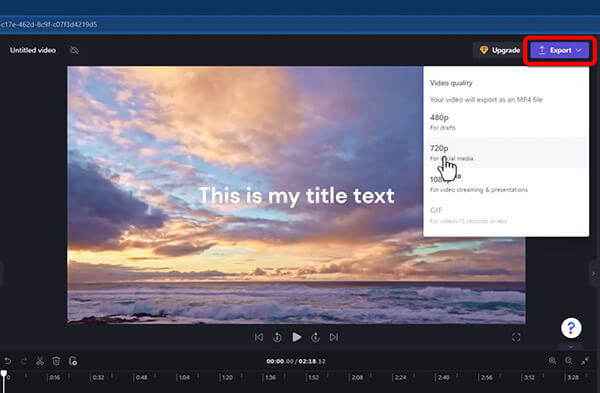This screenshot has height=393, width=600.
Task: Delete selected clip with trash icon
Action: (56, 361)
